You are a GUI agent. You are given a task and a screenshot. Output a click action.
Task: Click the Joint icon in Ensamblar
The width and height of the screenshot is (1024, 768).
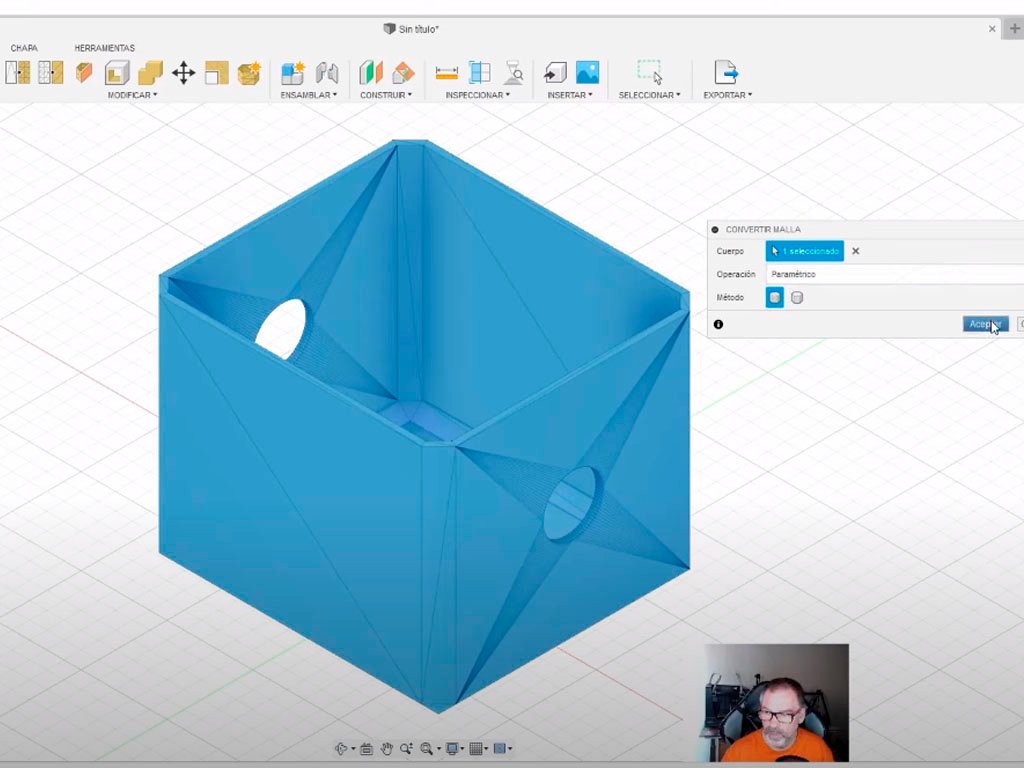tap(327, 72)
